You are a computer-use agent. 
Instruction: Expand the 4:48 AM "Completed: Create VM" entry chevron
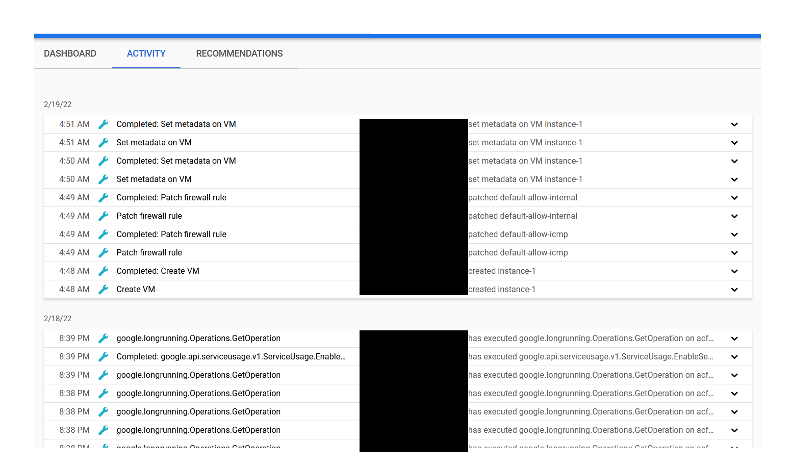click(x=734, y=271)
